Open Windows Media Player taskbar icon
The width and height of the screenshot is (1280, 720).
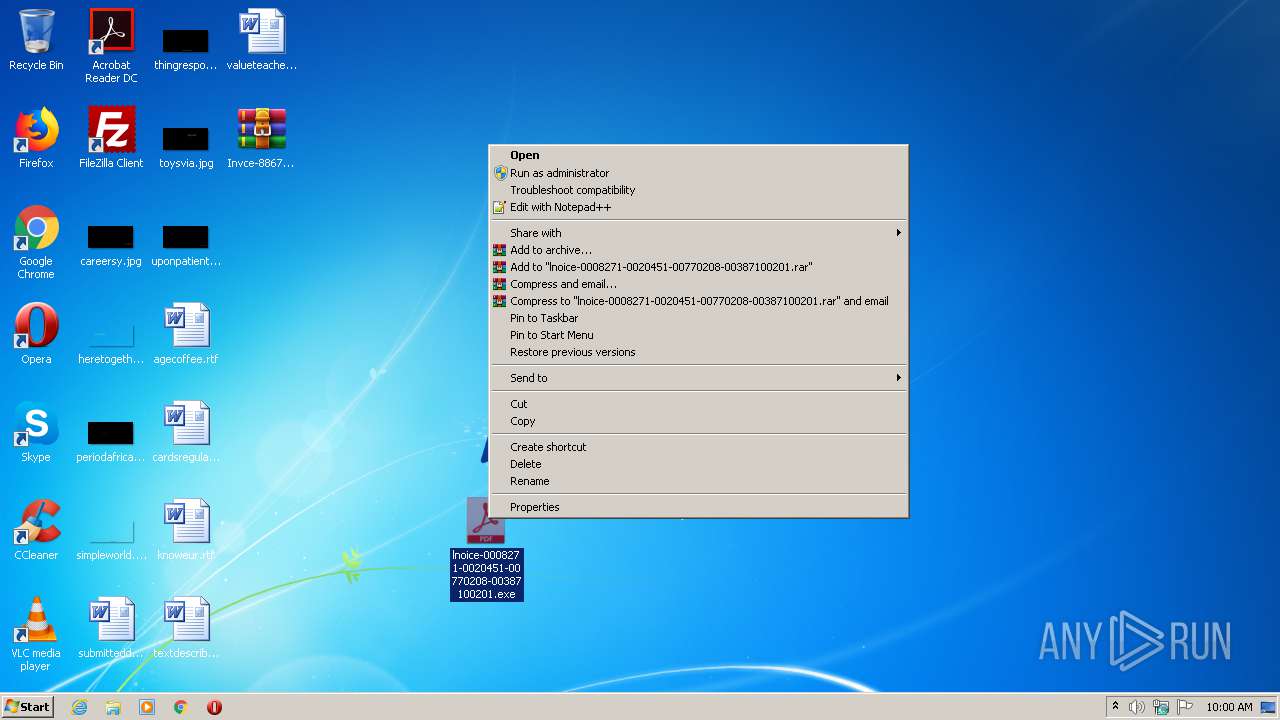click(x=147, y=707)
